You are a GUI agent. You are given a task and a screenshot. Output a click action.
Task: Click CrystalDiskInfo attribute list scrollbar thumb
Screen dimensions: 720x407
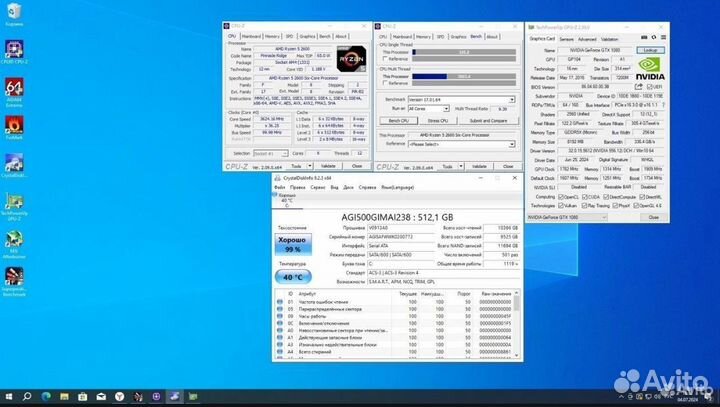pyautogui.click(x=517, y=303)
